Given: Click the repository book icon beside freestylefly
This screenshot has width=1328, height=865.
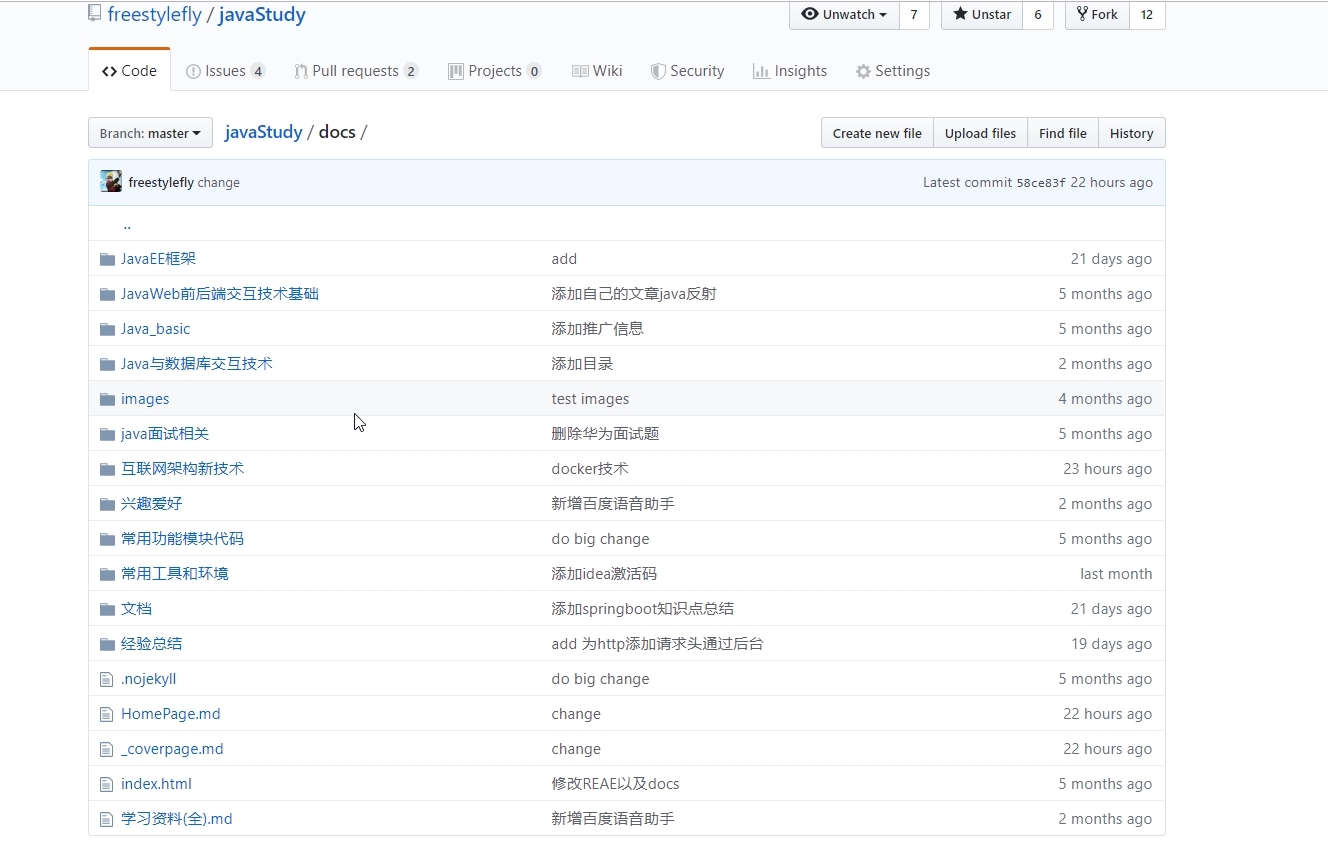Looking at the screenshot, I should 94,14.
